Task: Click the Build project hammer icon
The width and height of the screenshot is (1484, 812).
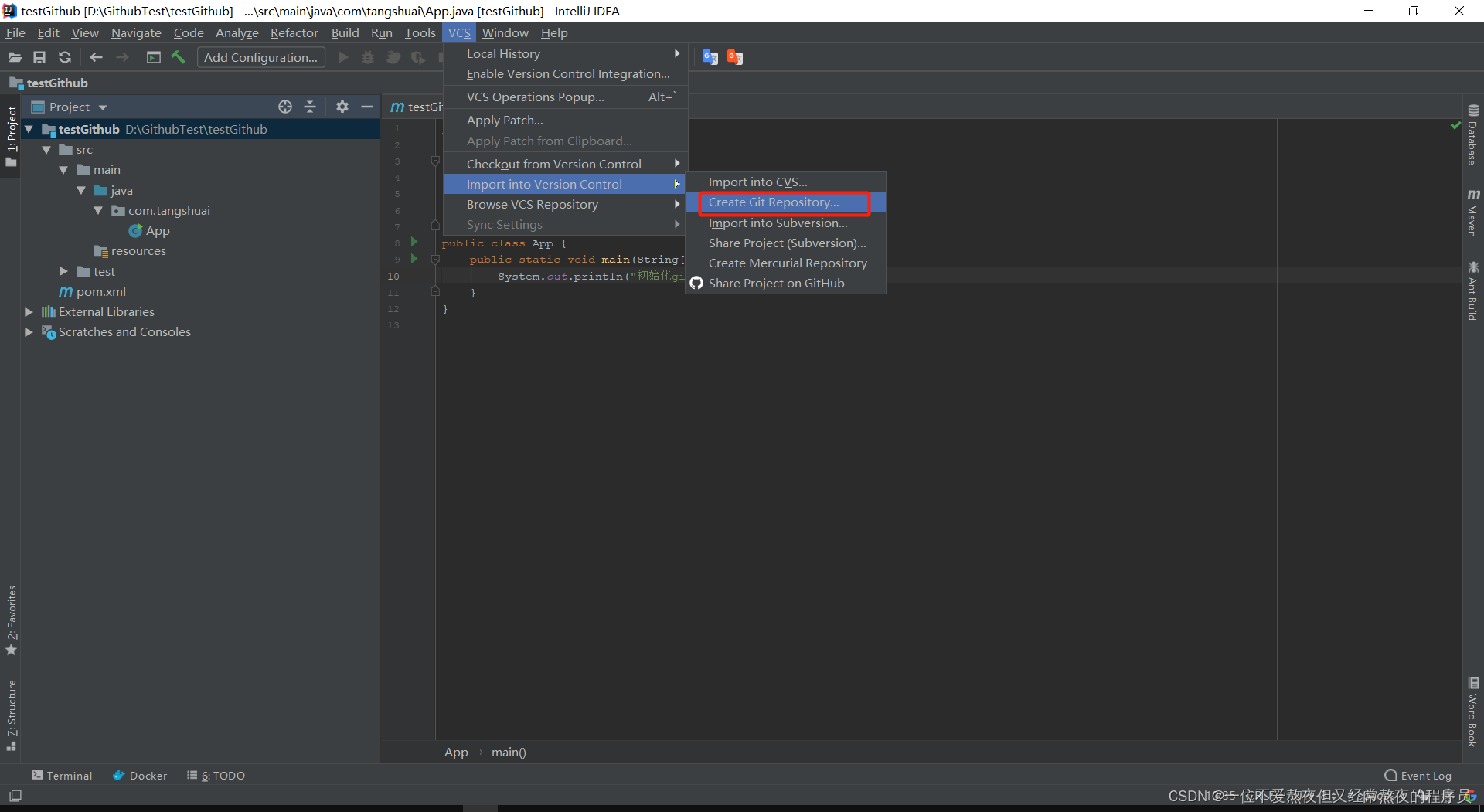Action: click(179, 57)
